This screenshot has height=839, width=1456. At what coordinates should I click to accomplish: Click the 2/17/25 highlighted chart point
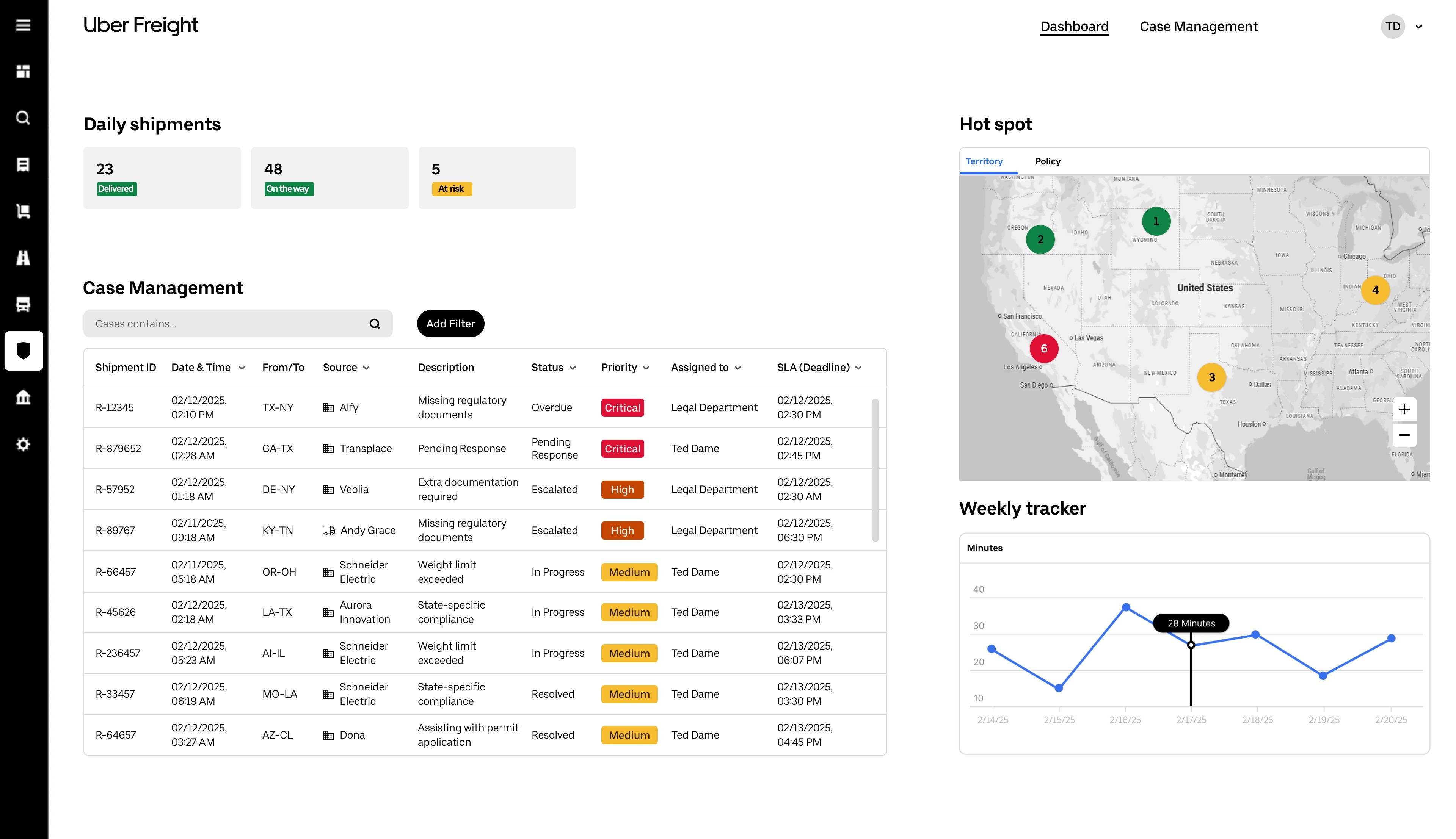(1191, 645)
